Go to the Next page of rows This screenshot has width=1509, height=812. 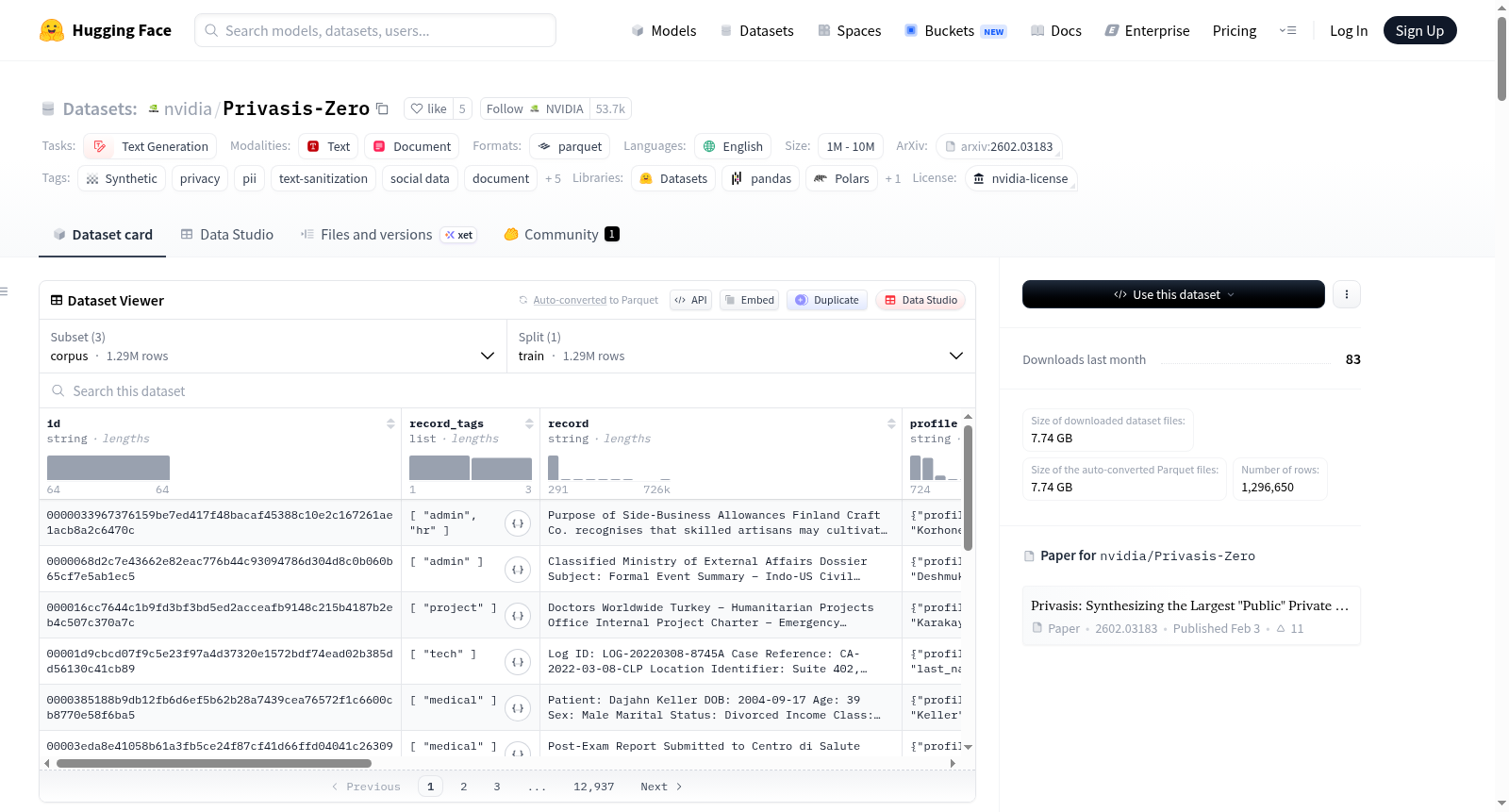coord(661,787)
